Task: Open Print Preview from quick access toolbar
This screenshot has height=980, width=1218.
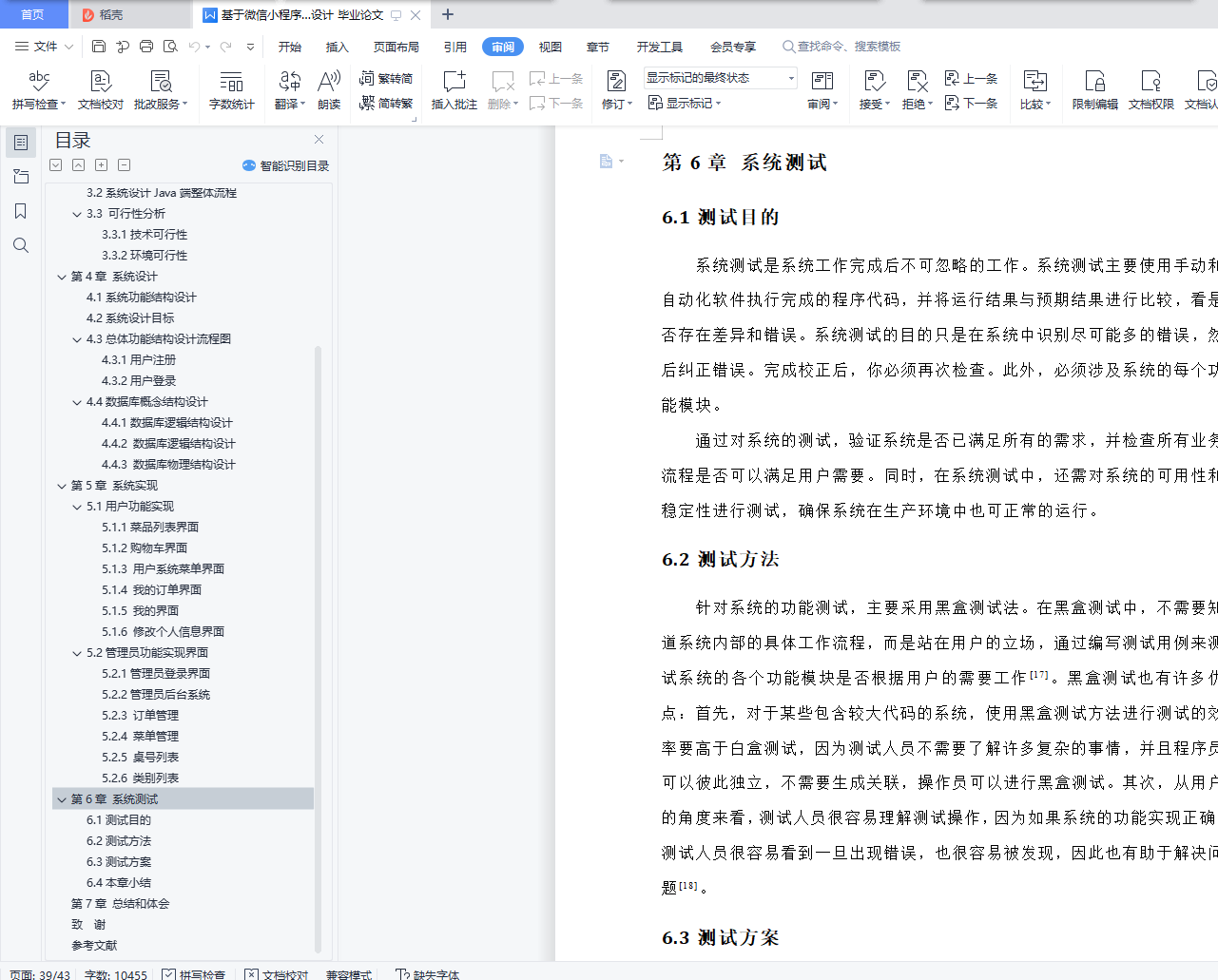Action: tap(170, 46)
